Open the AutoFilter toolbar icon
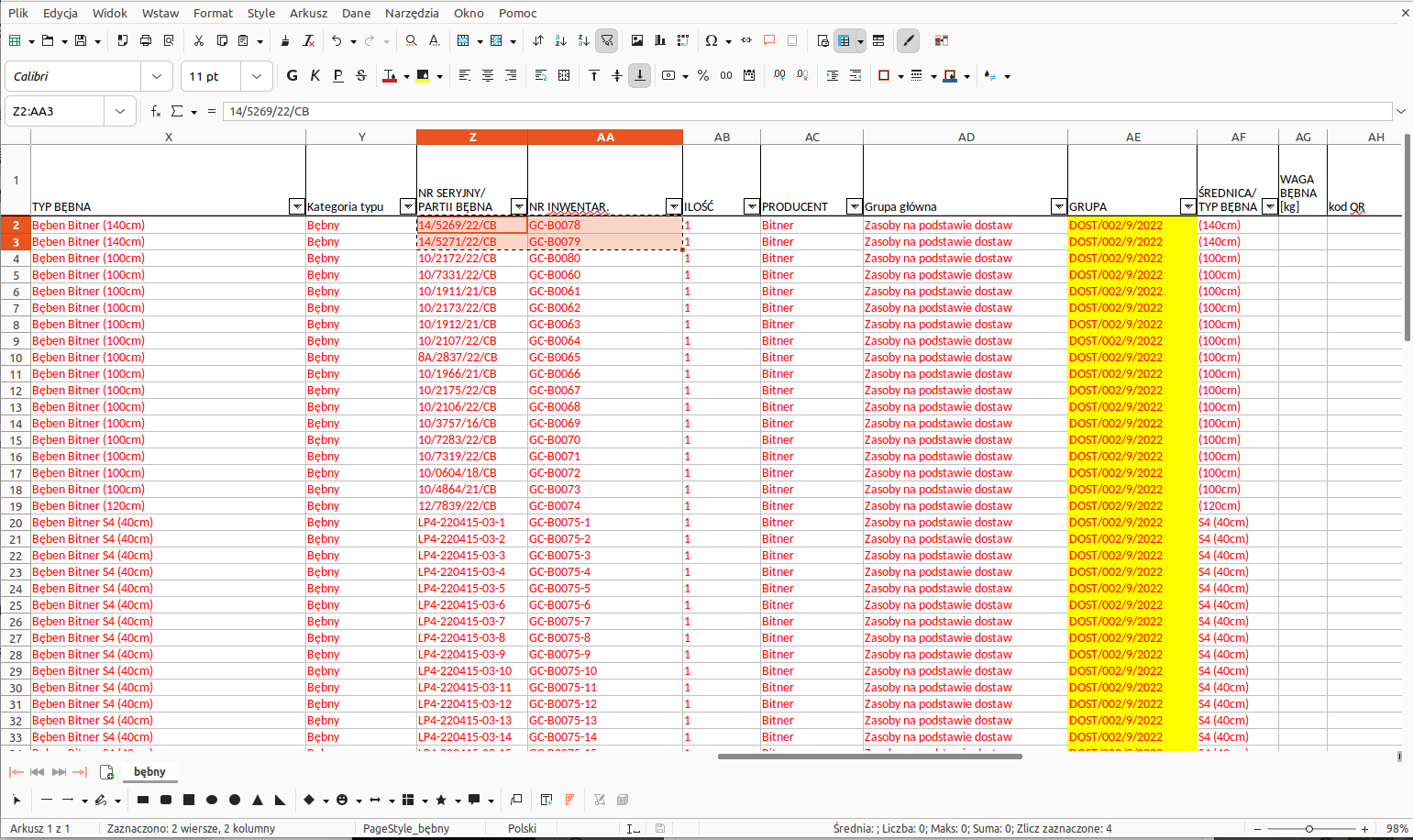The width and height of the screenshot is (1413, 840). click(x=607, y=40)
